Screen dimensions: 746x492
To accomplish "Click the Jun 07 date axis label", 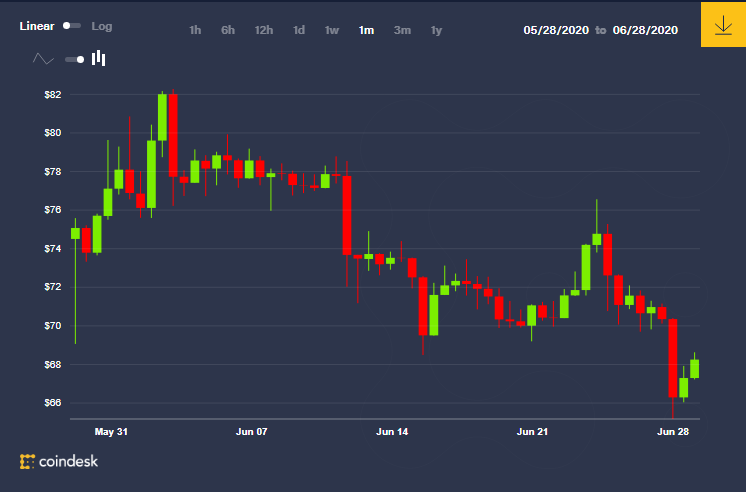I will pos(252,432).
